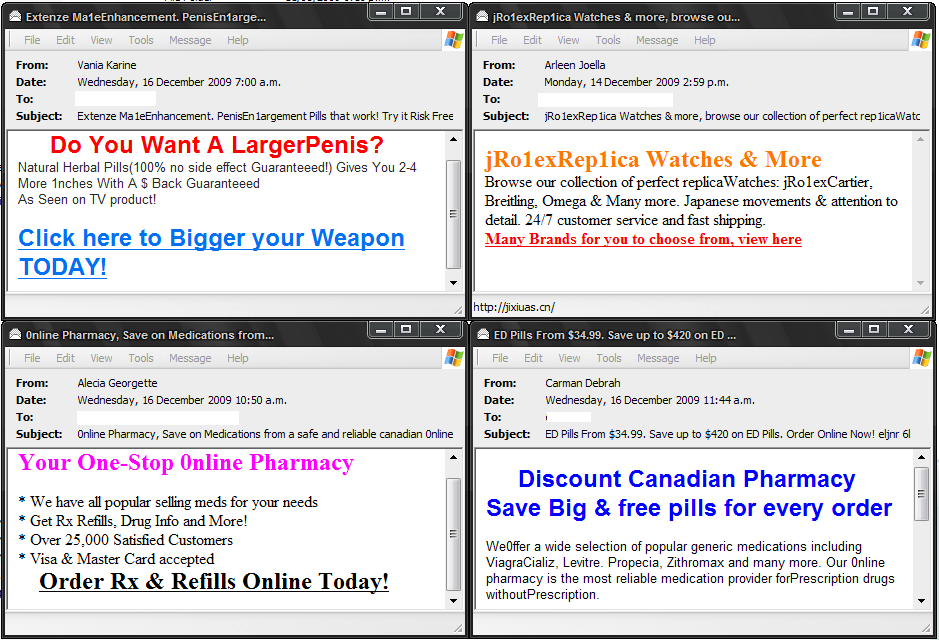
Task: Click scrollbar thumb in Online Pharmacy message
Action: [x=453, y=534]
